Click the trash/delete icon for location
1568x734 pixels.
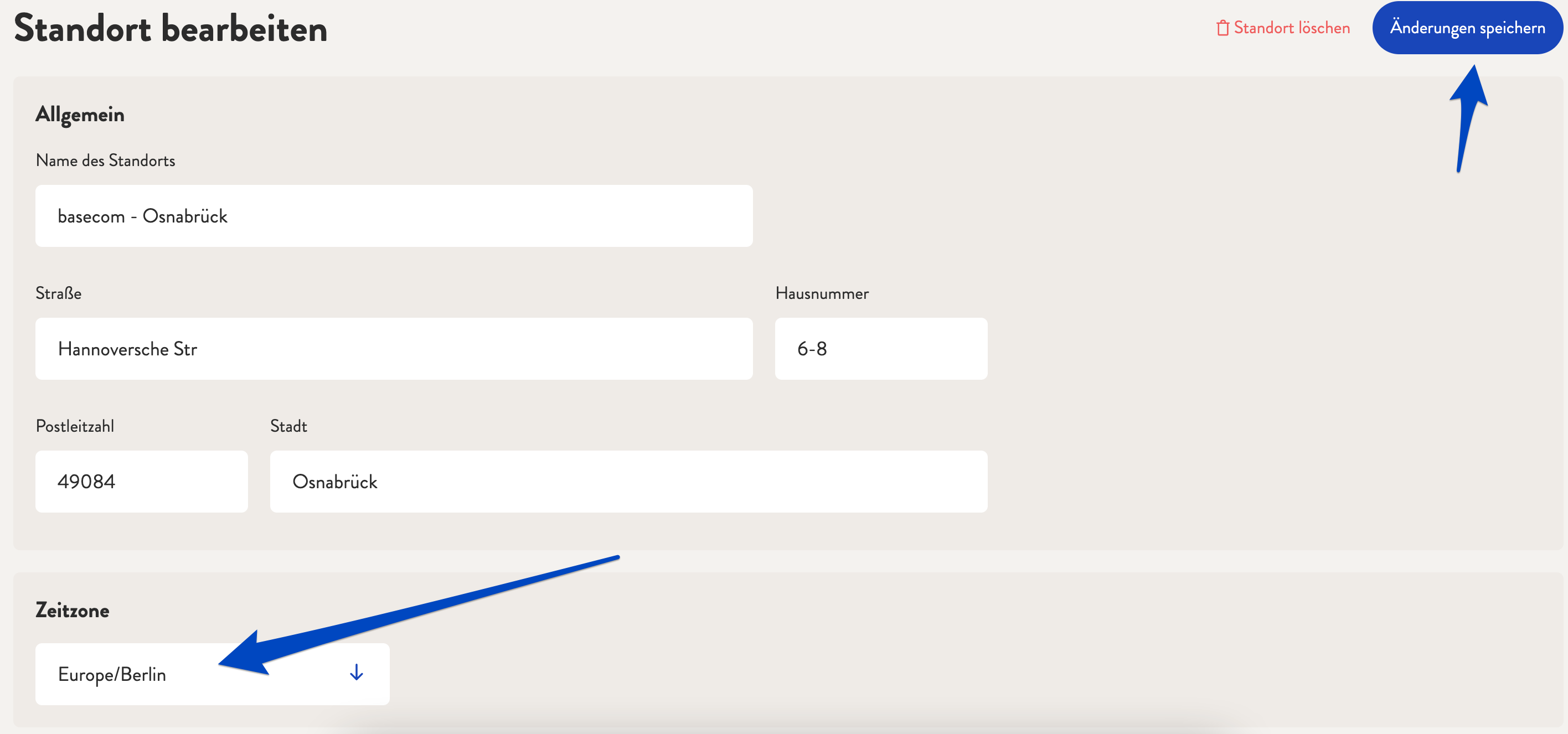point(1219,27)
